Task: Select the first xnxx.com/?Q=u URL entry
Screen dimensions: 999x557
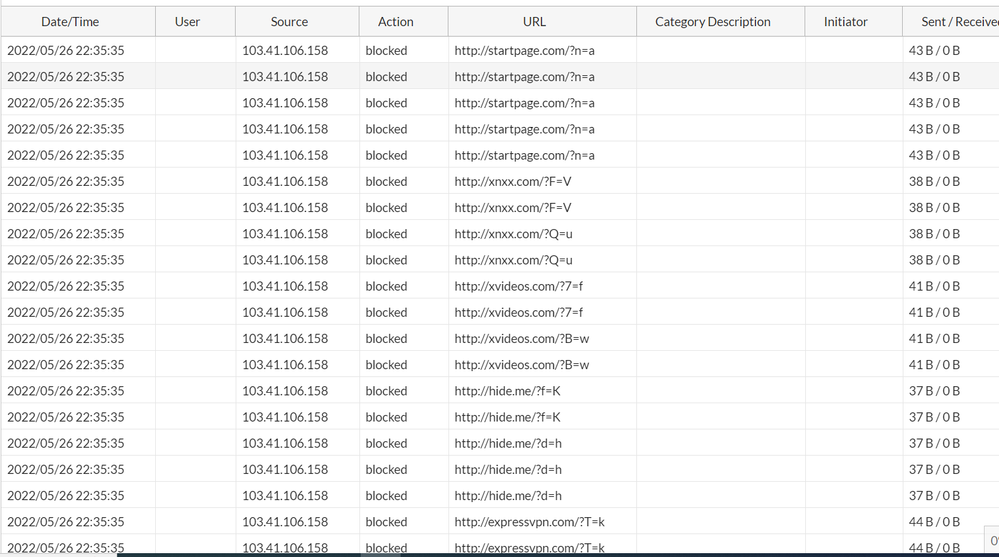Action: [513, 234]
